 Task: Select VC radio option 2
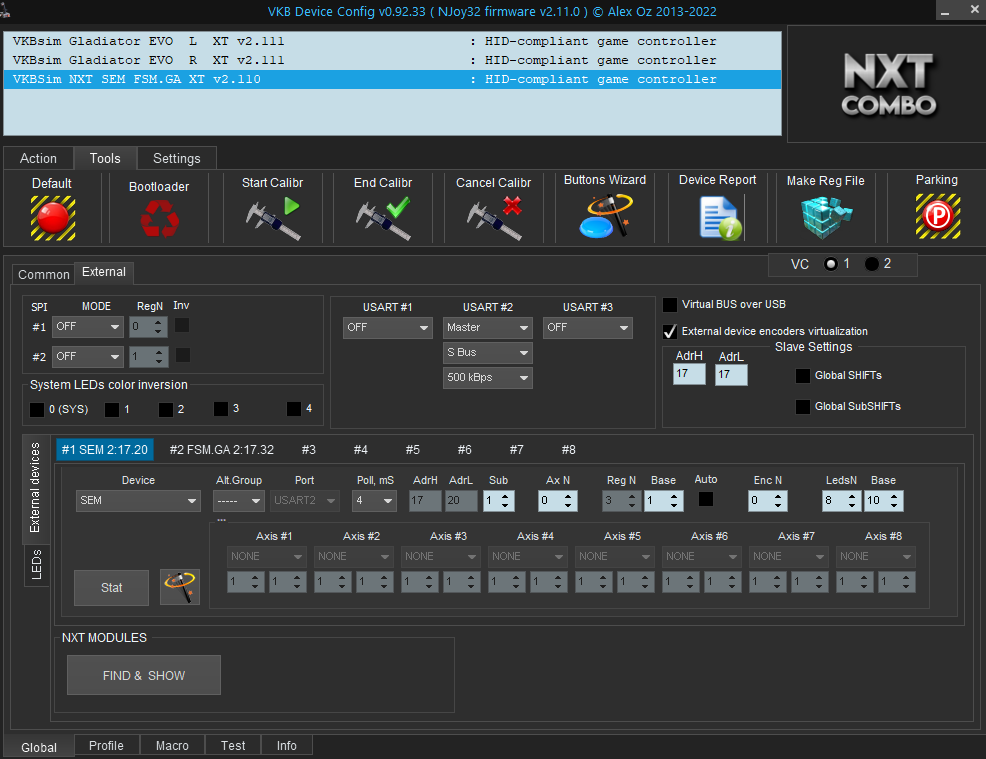[872, 264]
